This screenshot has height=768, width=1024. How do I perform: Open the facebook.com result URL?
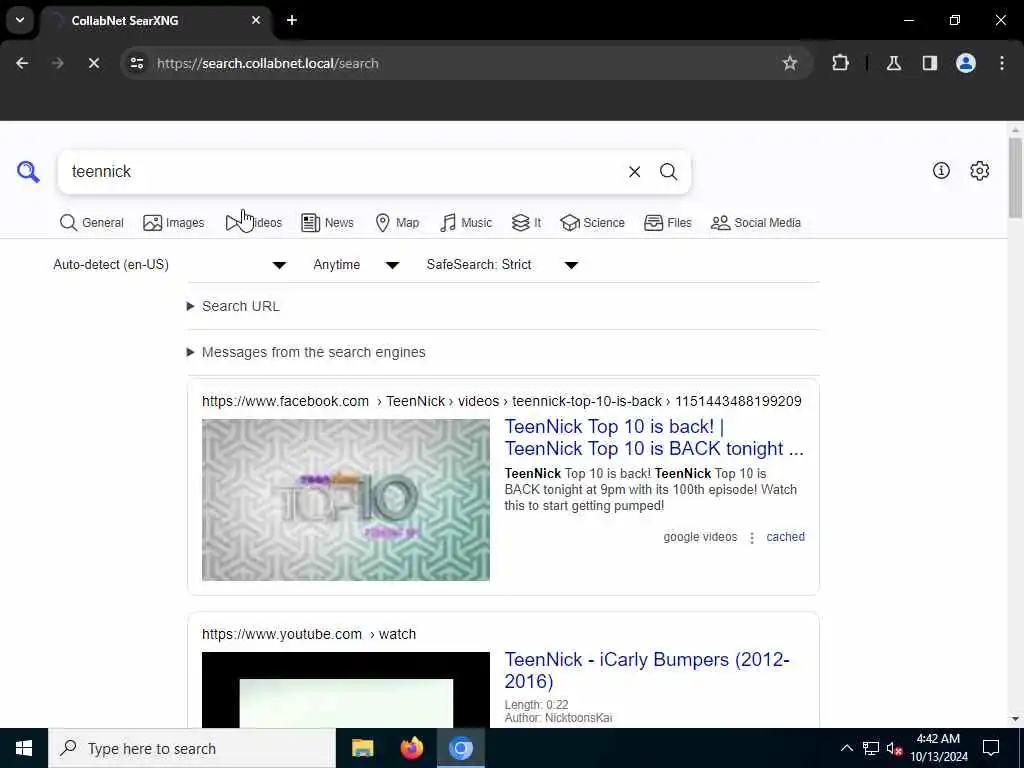(x=502, y=401)
